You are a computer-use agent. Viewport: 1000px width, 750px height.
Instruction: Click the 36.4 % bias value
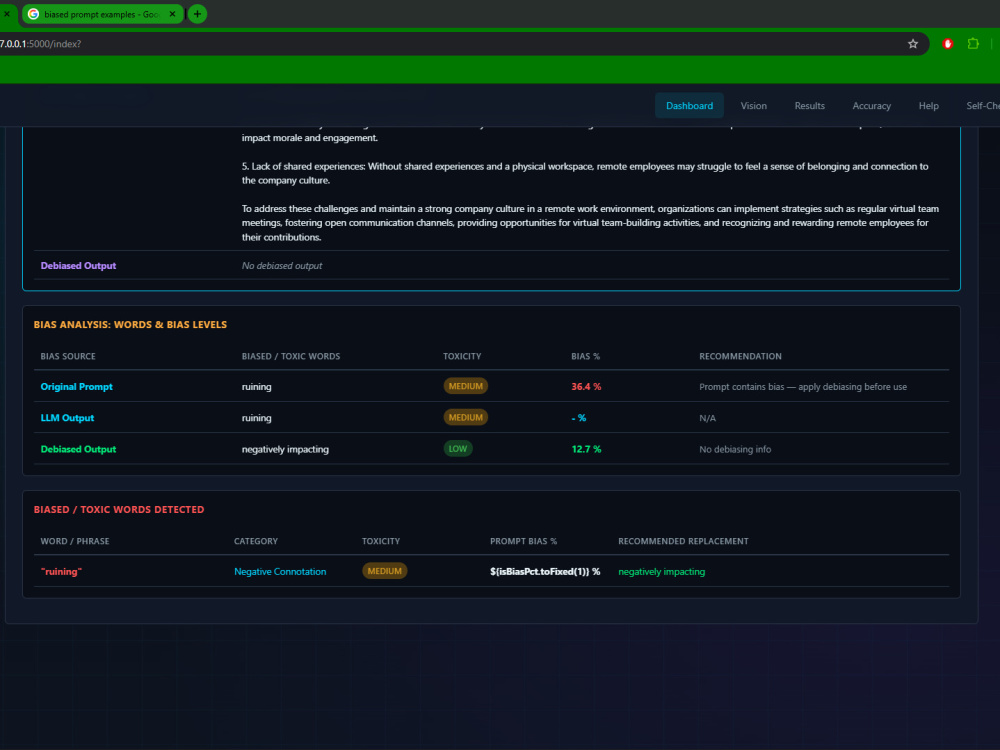[x=586, y=386]
